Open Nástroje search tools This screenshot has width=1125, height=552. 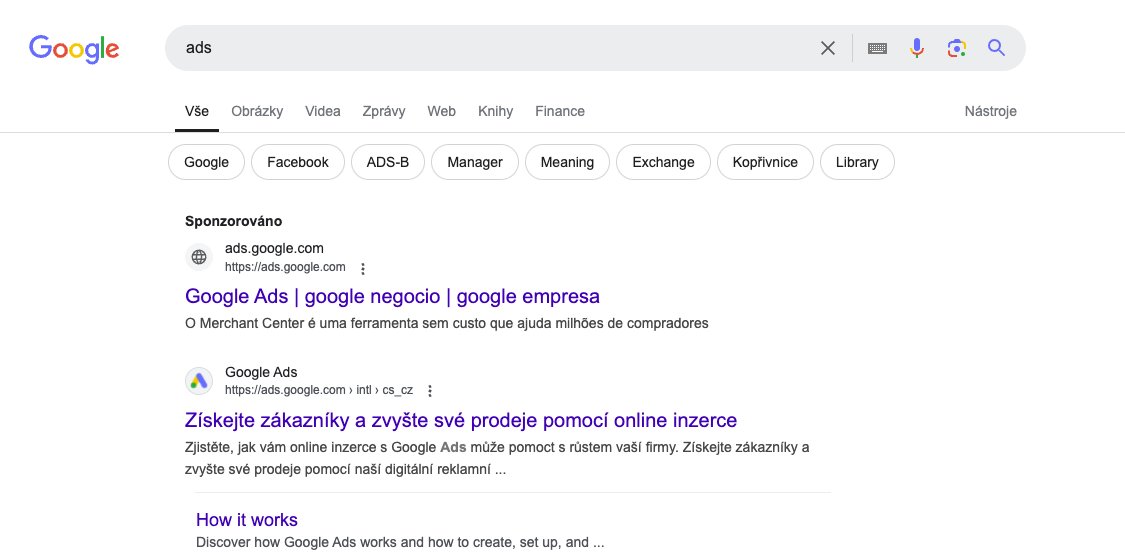(x=990, y=111)
